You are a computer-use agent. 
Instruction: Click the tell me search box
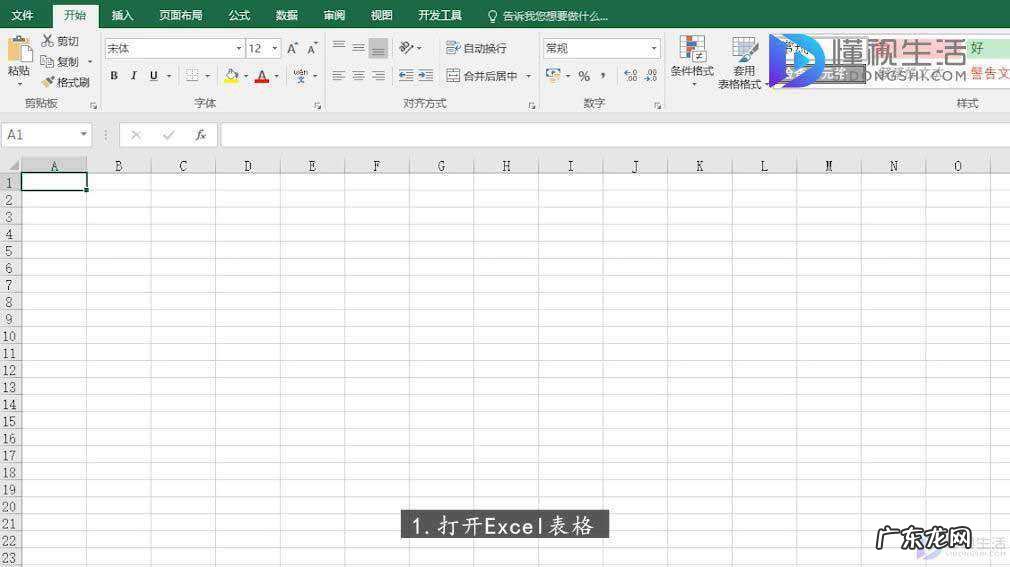(x=549, y=16)
